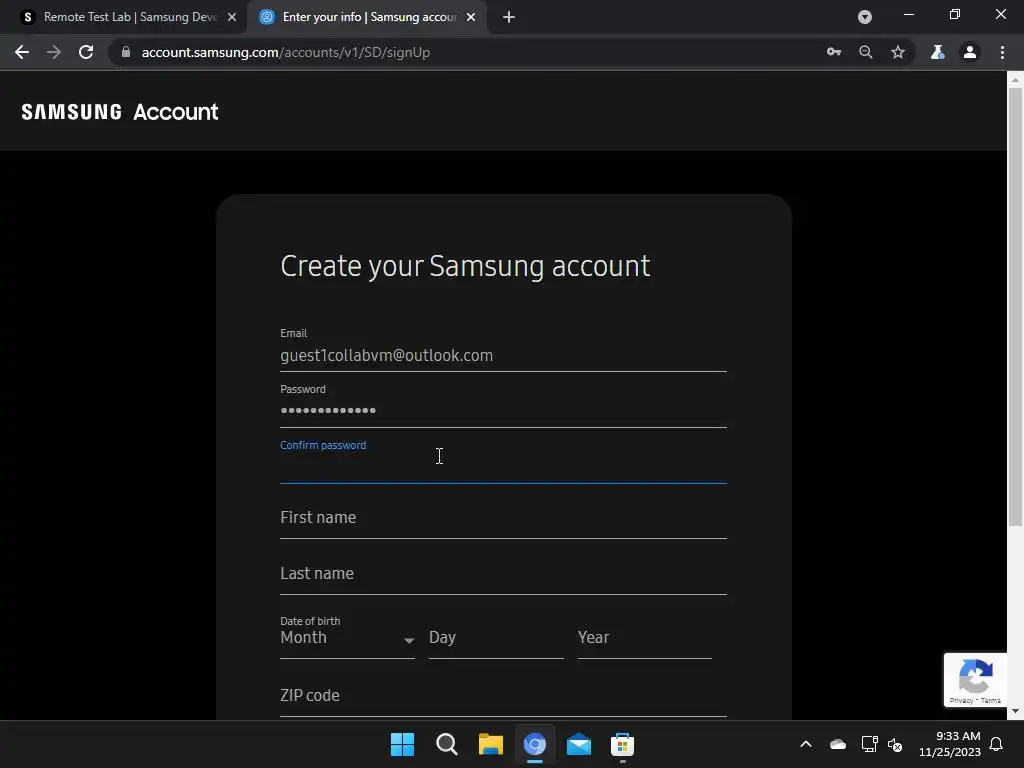The width and height of the screenshot is (1024, 768).
Task: Close the Remote Test Lab tab
Action: [232, 17]
